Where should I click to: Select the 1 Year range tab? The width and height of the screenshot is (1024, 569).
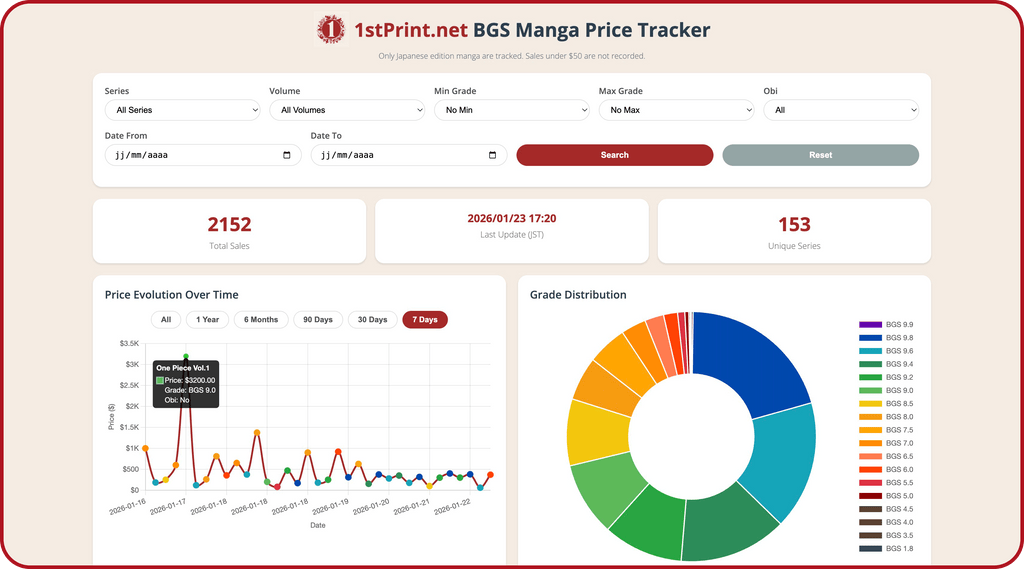[208, 319]
